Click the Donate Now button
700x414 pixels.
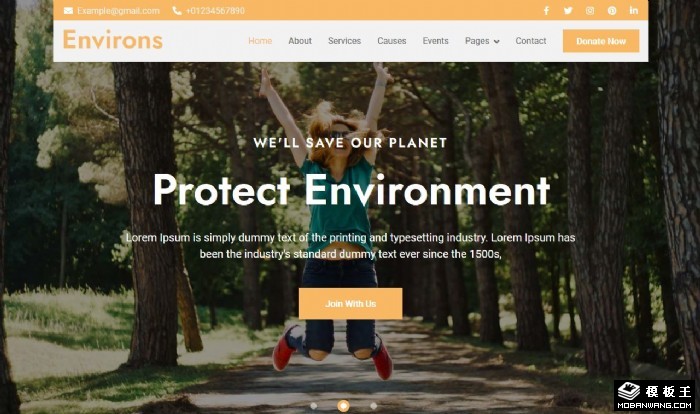(601, 41)
